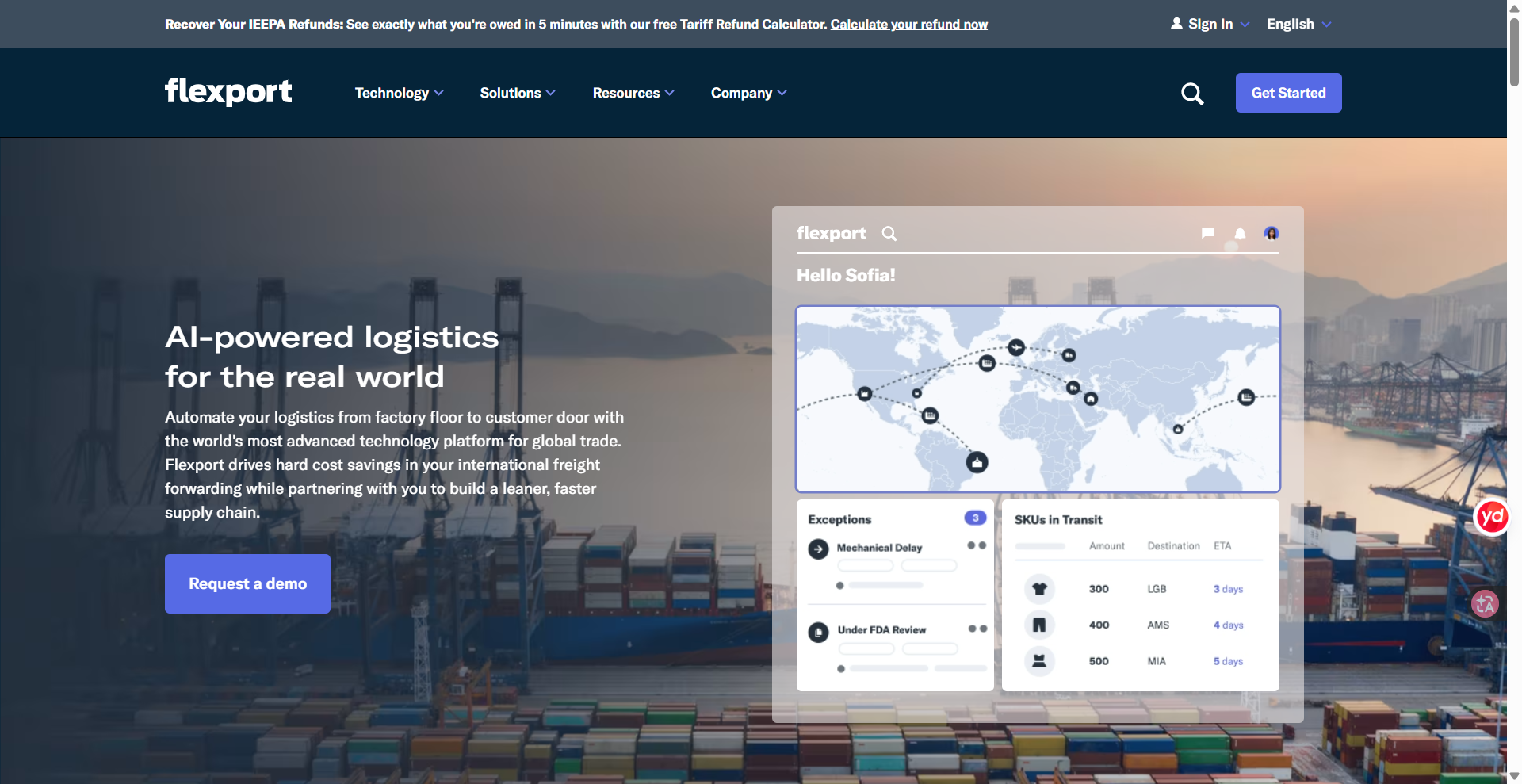Click the MIA destination cell
The image size is (1522, 784).
point(1157,661)
